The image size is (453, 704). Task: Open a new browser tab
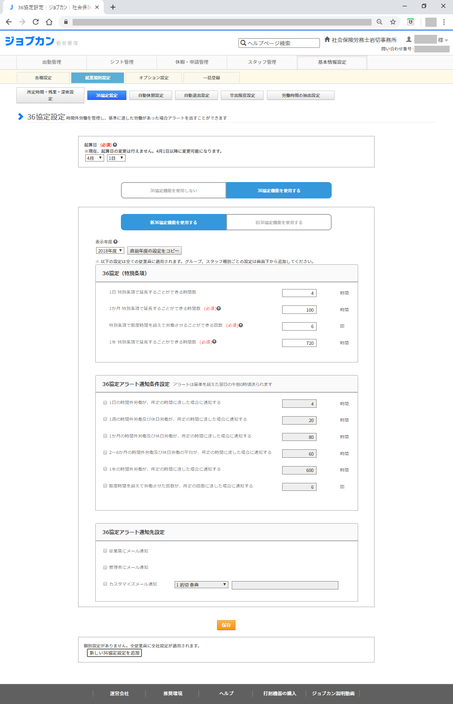[x=113, y=7]
